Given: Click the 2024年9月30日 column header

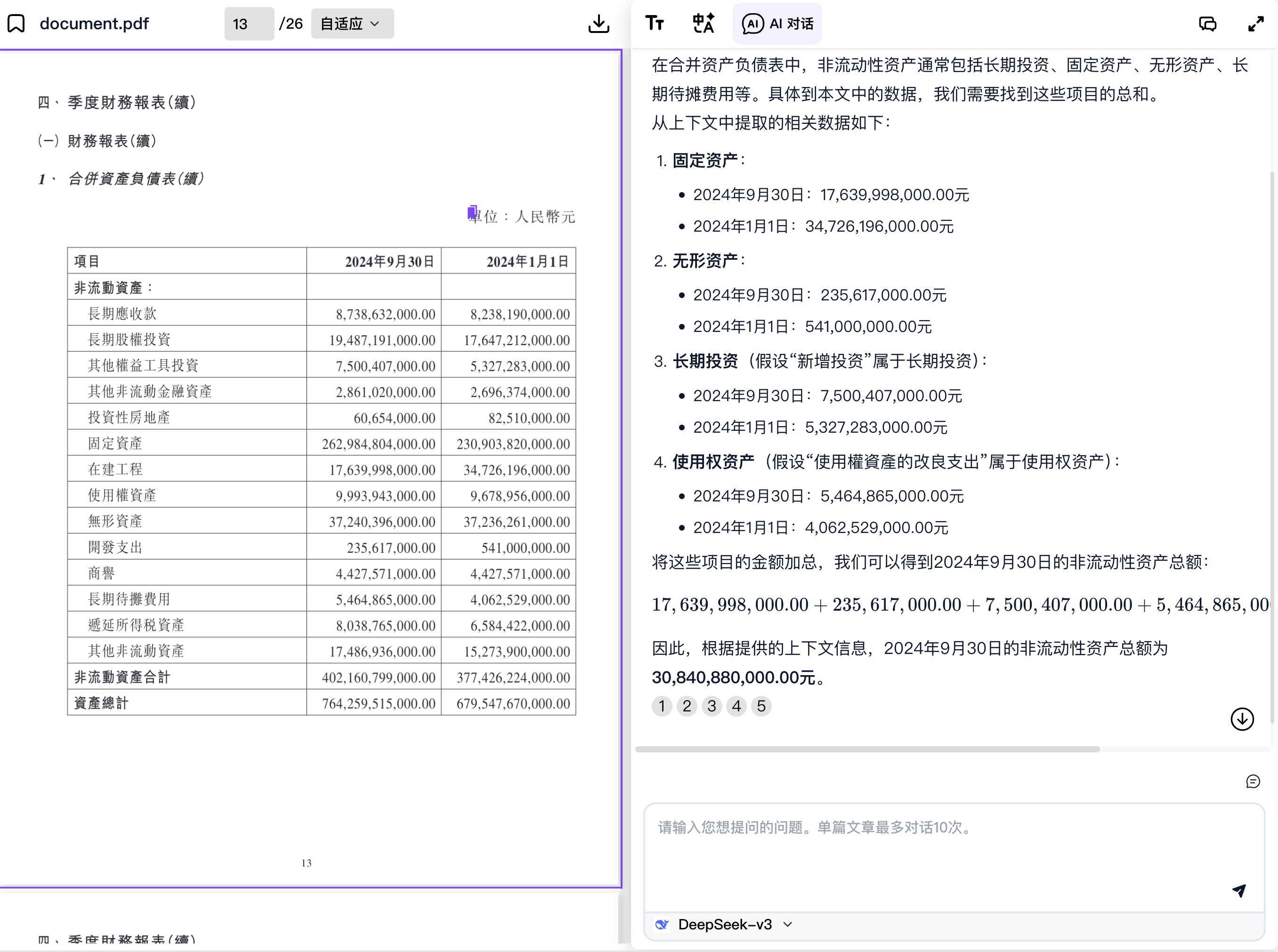Looking at the screenshot, I should (389, 262).
